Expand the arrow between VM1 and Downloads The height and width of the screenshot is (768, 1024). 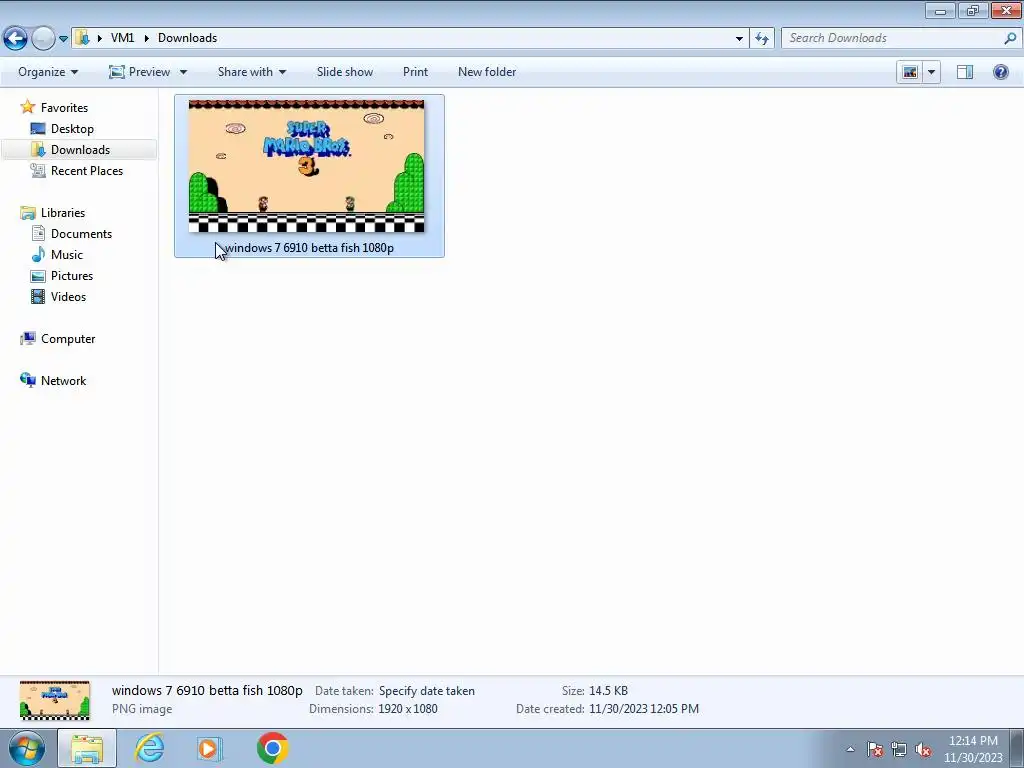(146, 38)
